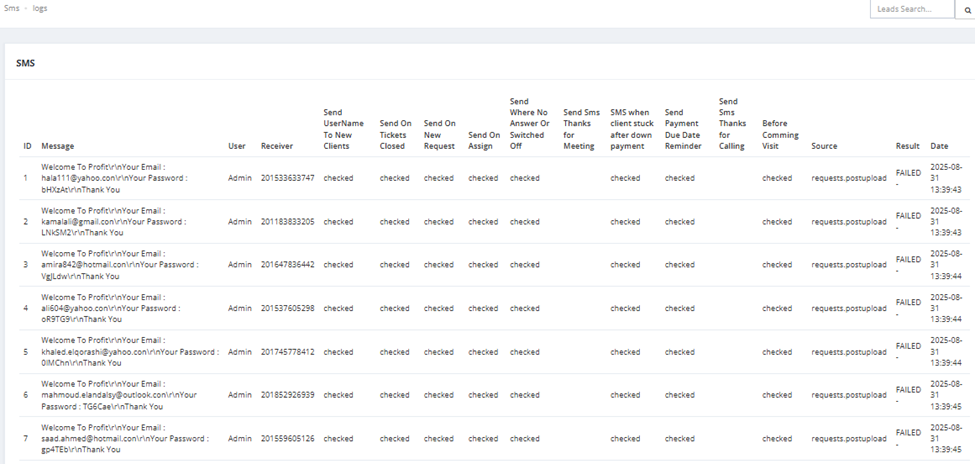Click the Receiver column header
Viewport: 975px width, 464px height.
[277, 146]
